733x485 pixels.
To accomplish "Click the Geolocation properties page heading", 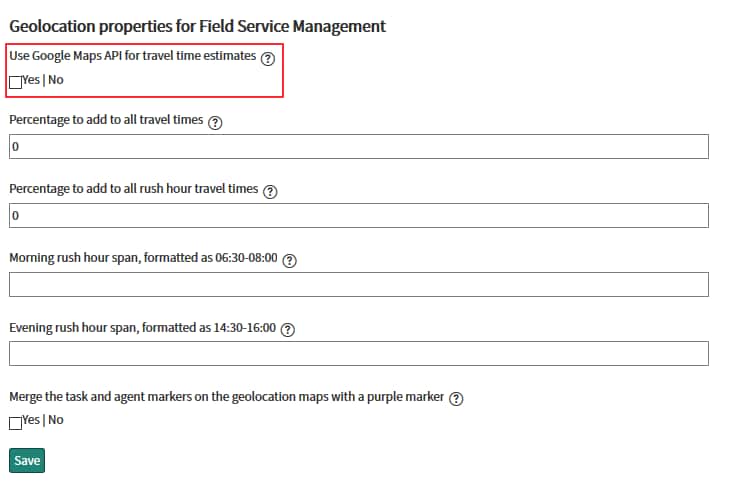I will (x=197, y=26).
